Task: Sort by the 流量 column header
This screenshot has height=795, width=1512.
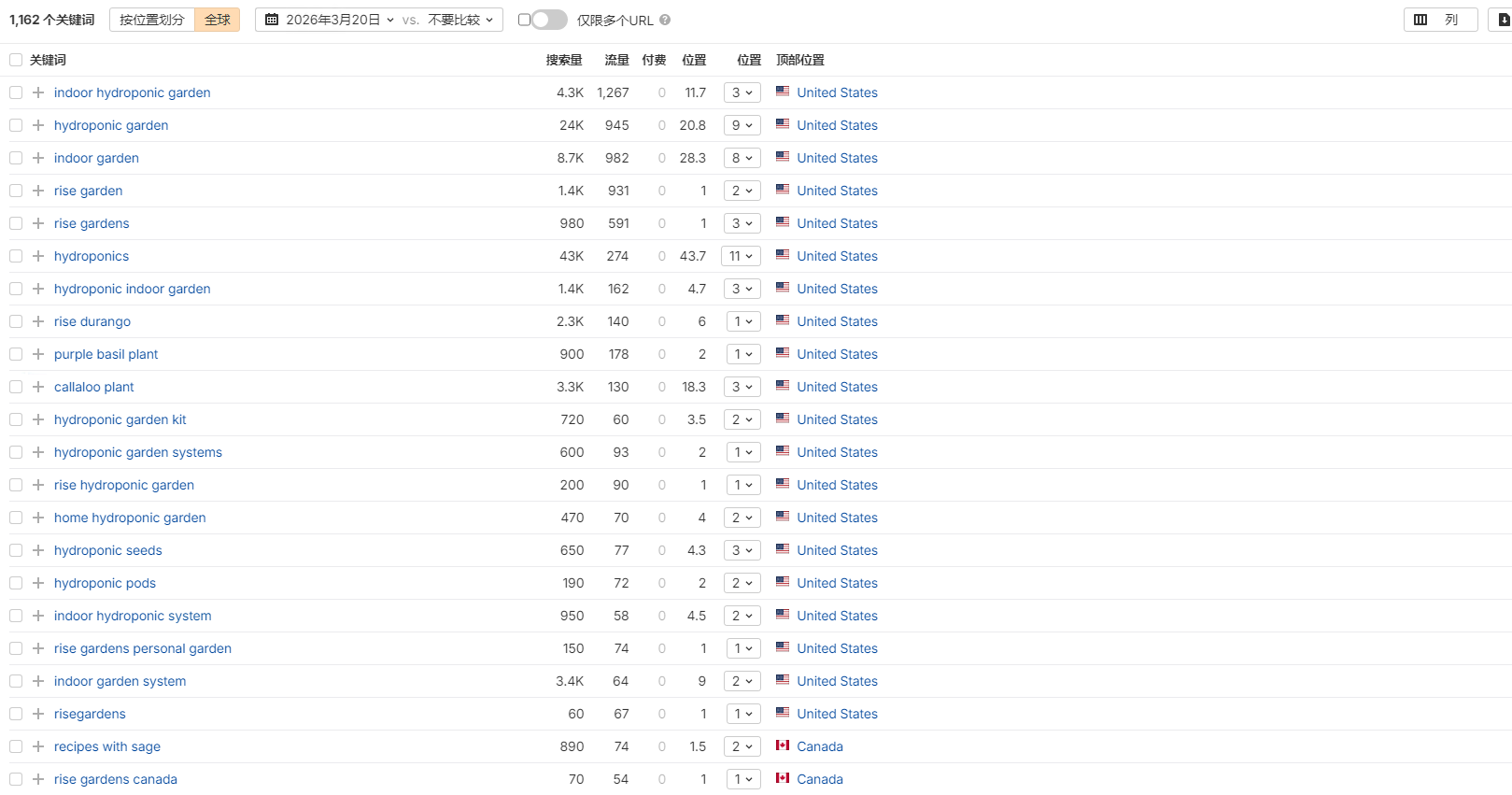Action: tap(616, 60)
